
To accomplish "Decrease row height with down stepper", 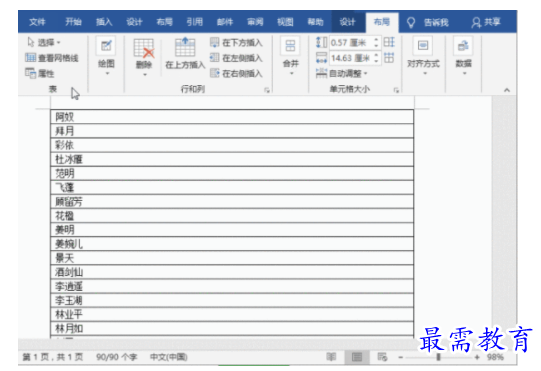I will pyautogui.click(x=376, y=46).
